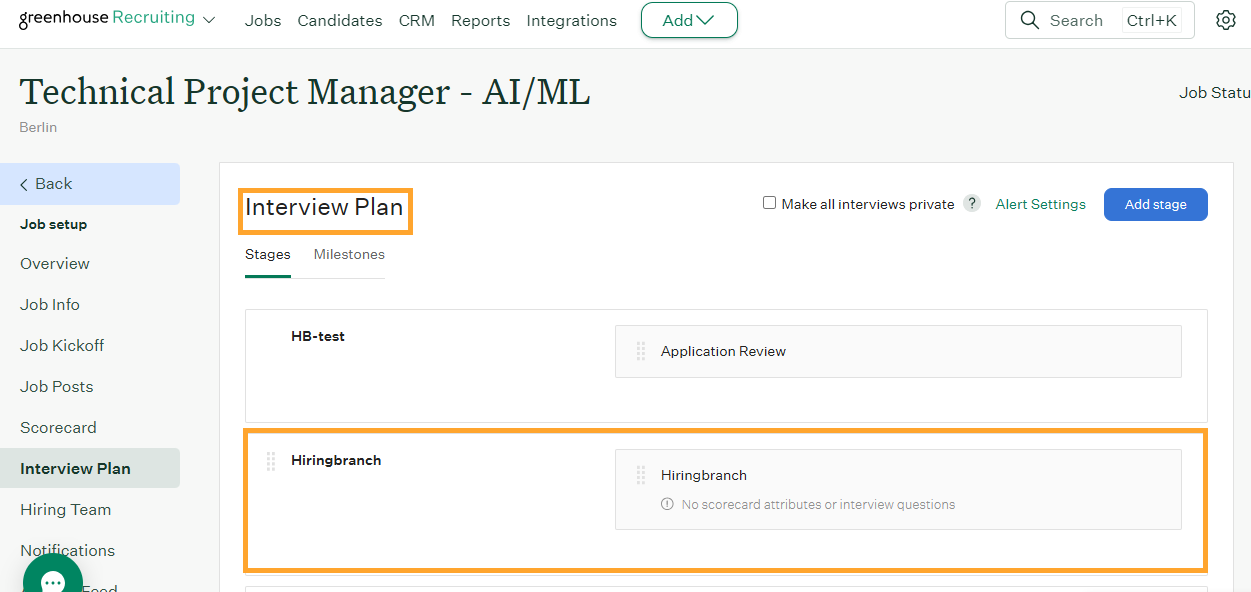Click the Greenhouse Recruiting logo
This screenshot has height=592, width=1251.
pos(106,19)
